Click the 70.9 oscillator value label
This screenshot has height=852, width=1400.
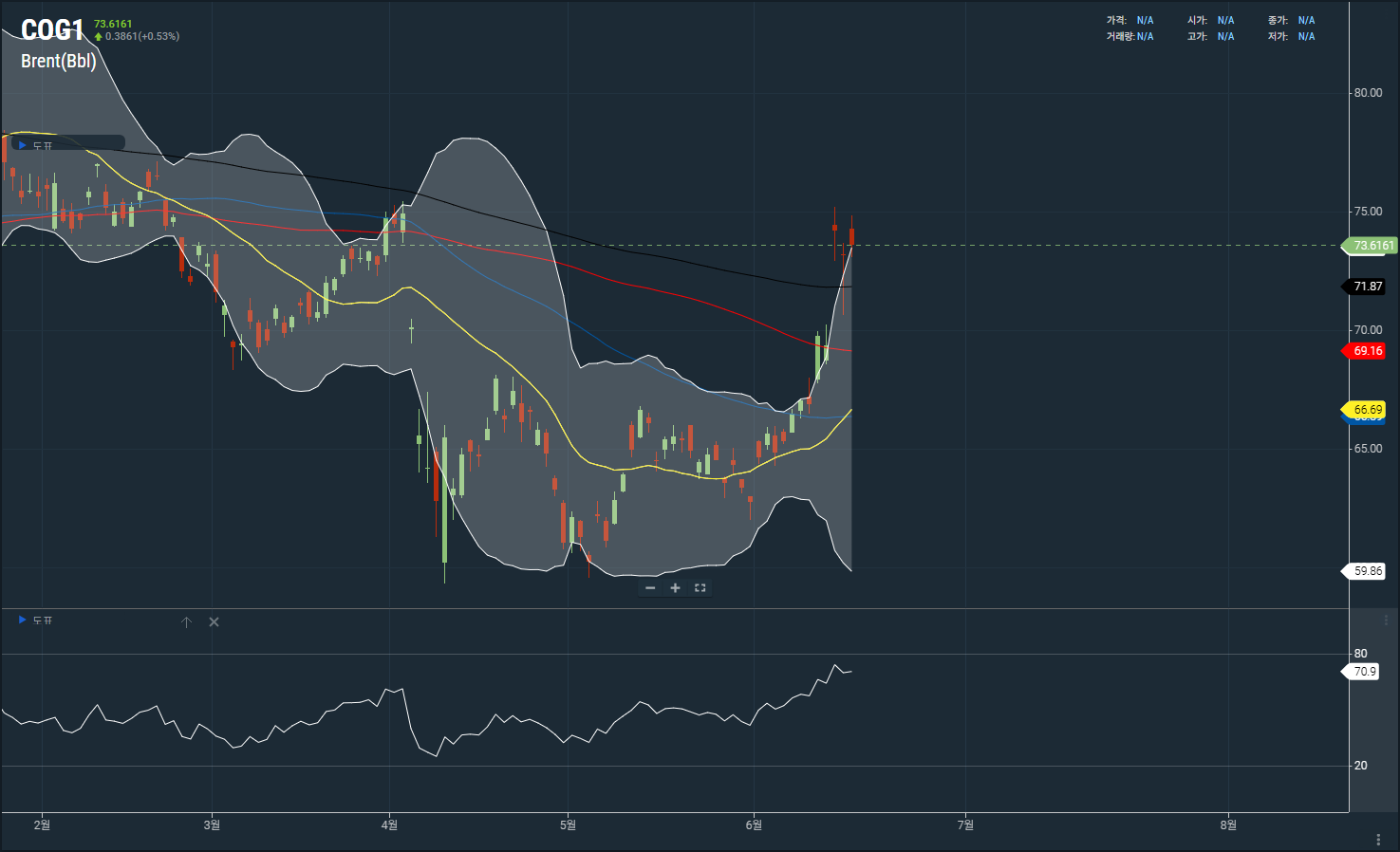click(x=1364, y=672)
